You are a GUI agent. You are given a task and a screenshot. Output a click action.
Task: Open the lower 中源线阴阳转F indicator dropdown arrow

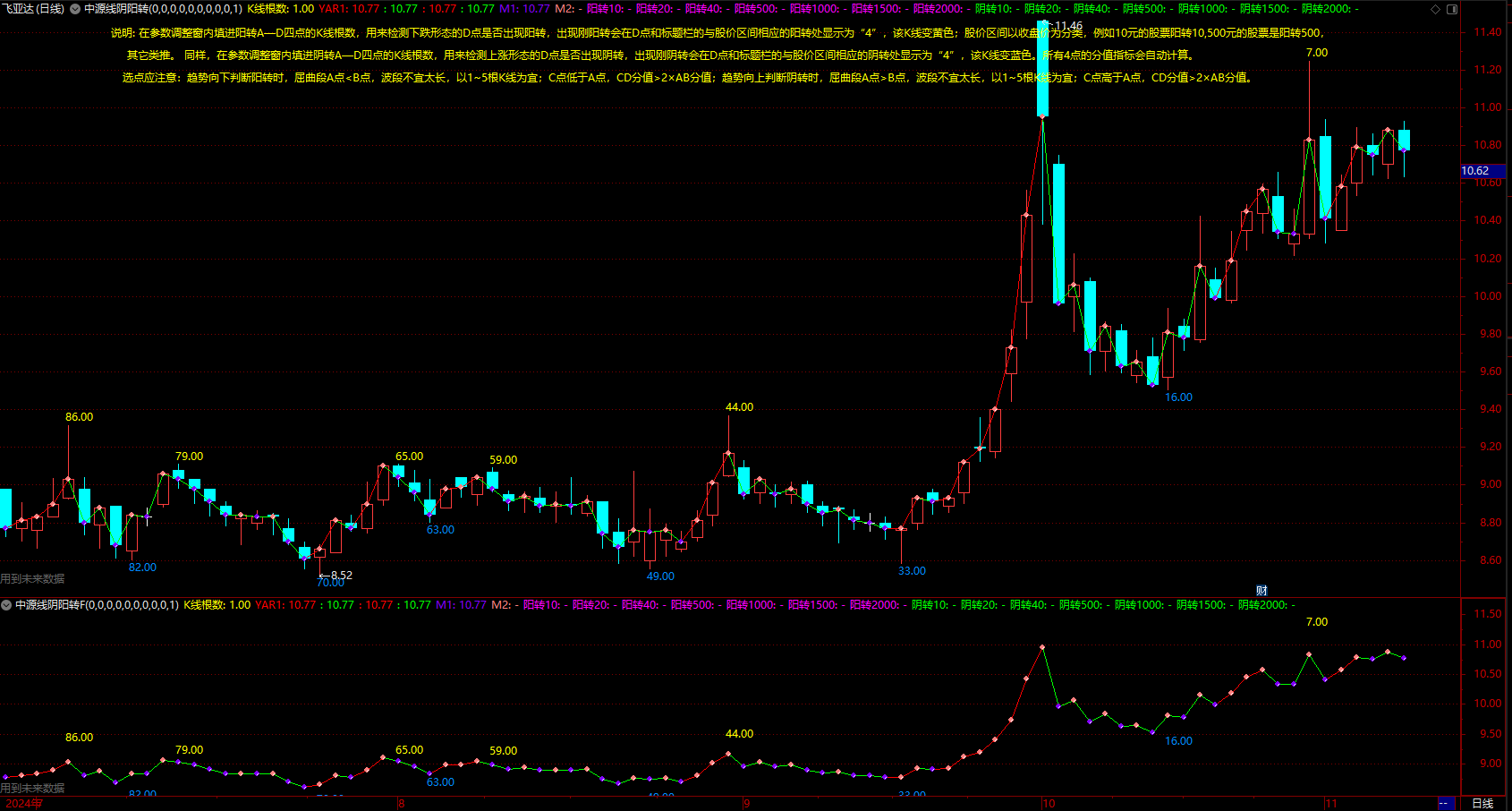pyautogui.click(x=6, y=605)
